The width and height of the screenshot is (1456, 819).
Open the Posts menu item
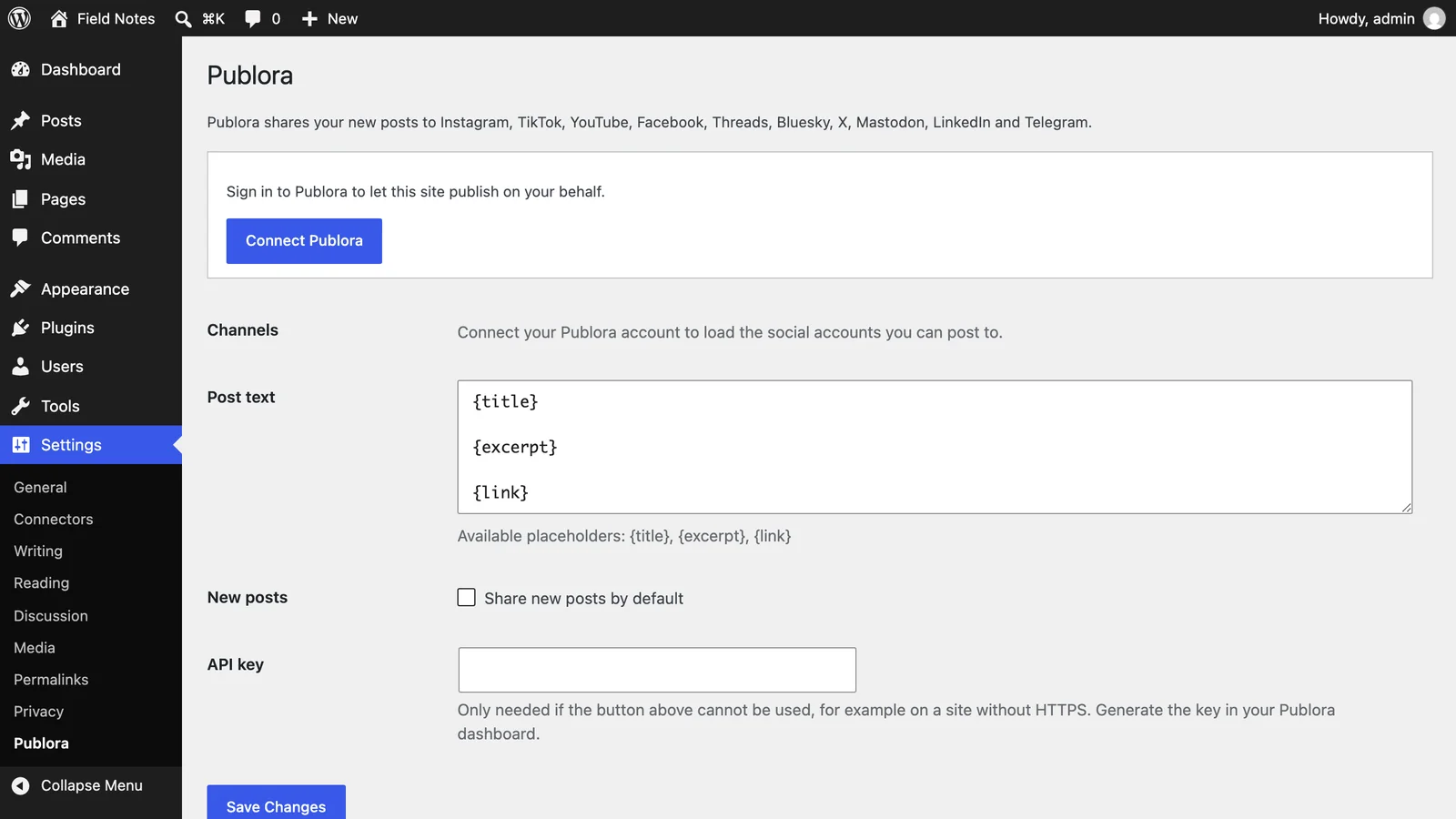click(91, 120)
